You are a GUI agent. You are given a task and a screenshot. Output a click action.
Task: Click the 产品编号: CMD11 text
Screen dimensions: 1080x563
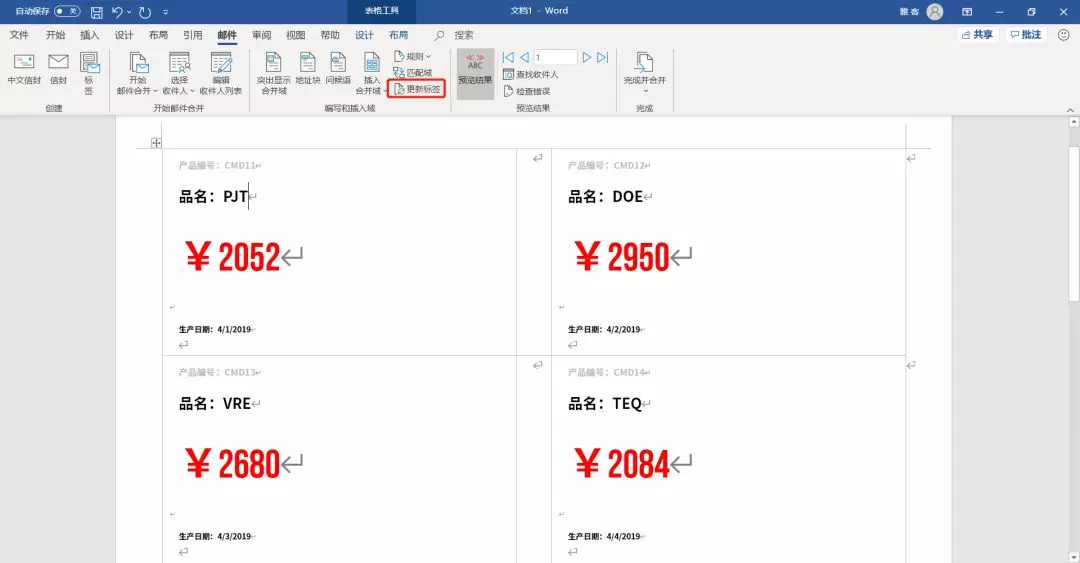(x=218, y=165)
